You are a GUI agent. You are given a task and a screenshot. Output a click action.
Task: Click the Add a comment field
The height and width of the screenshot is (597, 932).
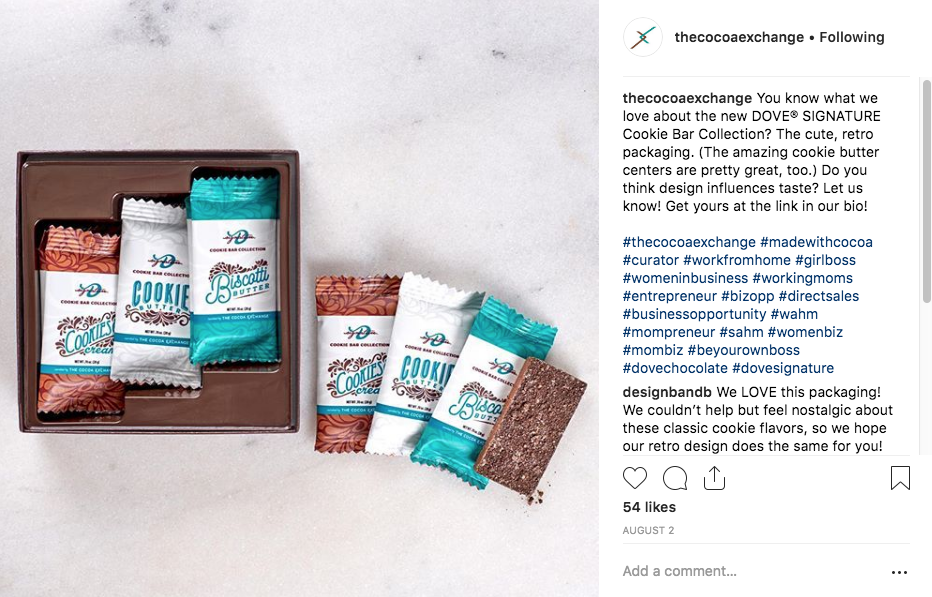coord(750,571)
